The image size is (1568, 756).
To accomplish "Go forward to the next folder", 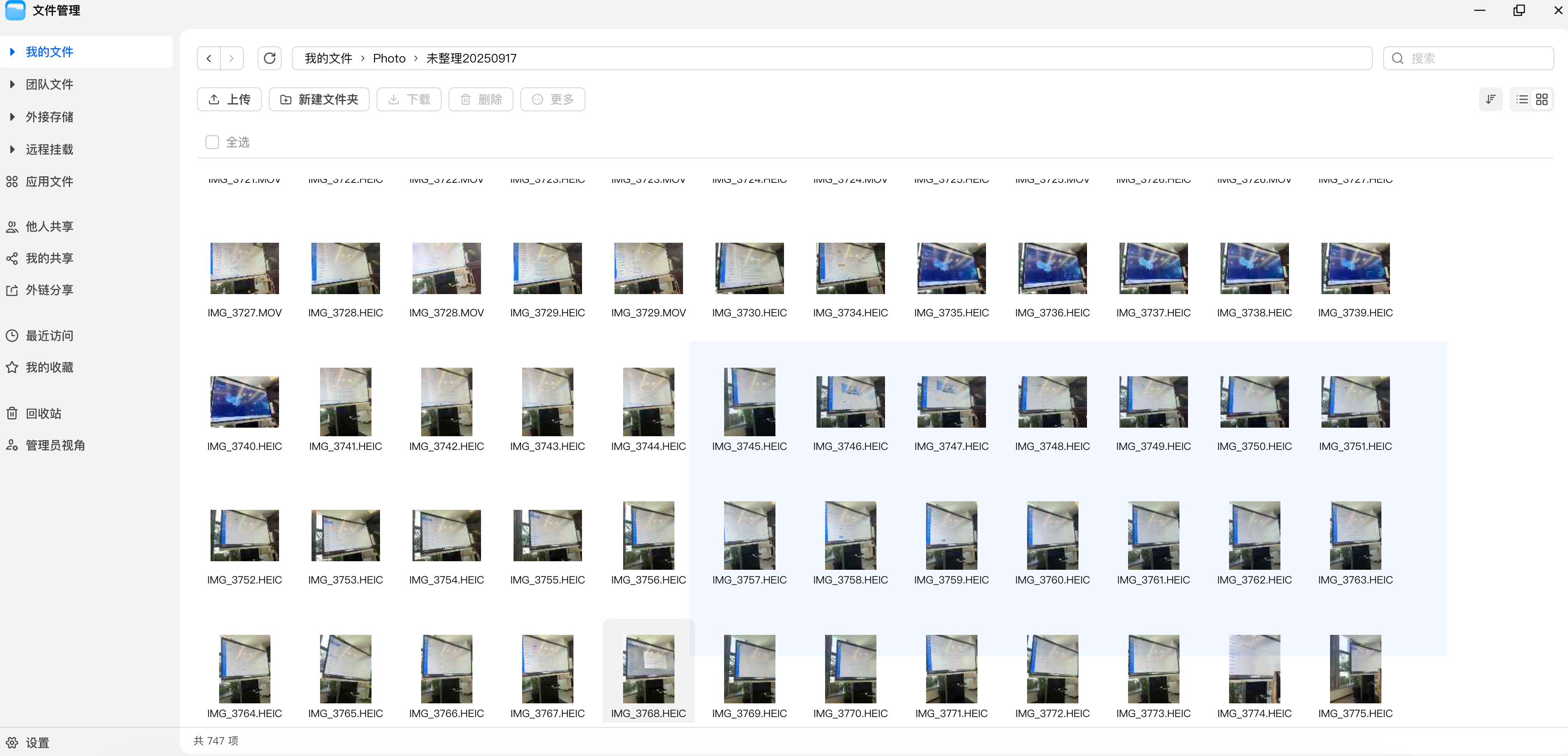I will (232, 59).
